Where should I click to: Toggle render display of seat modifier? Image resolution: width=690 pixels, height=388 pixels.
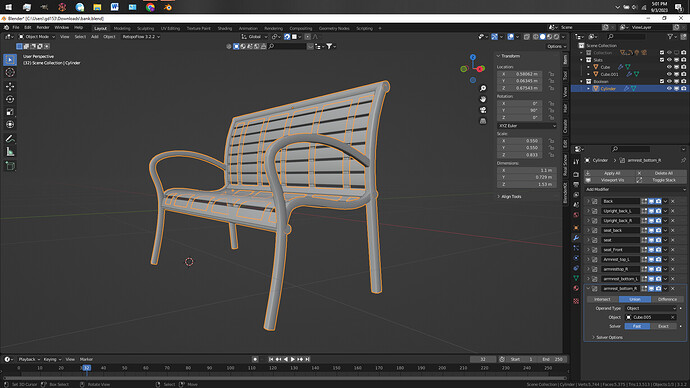[658, 240]
